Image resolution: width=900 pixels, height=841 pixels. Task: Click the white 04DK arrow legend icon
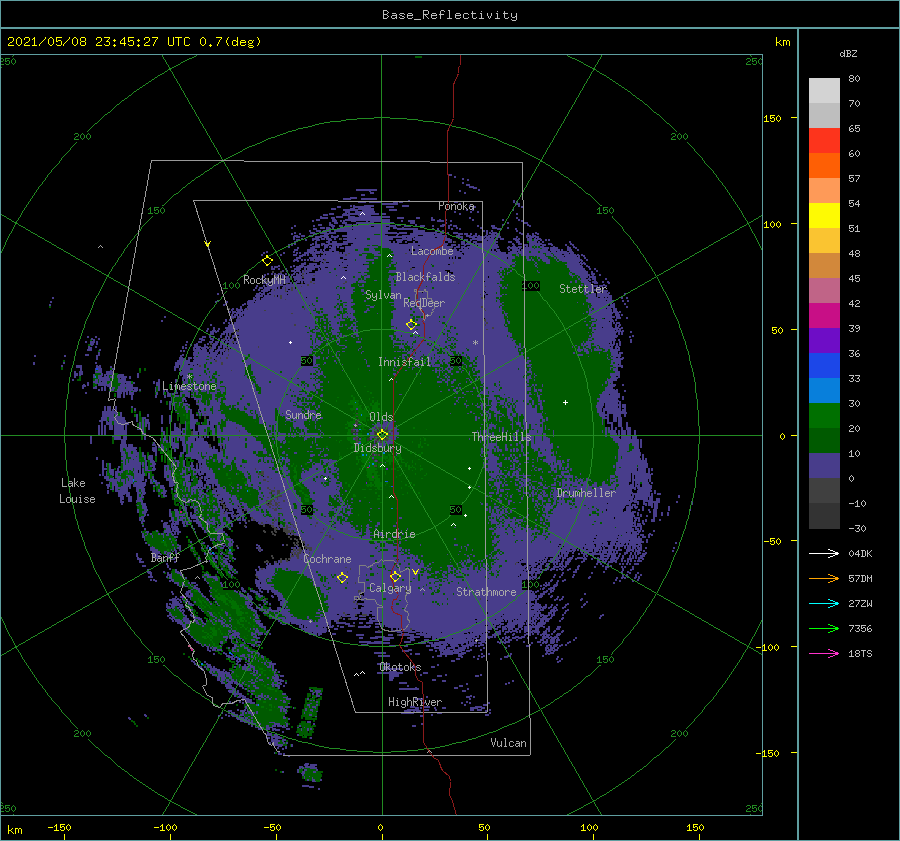pyautogui.click(x=824, y=553)
